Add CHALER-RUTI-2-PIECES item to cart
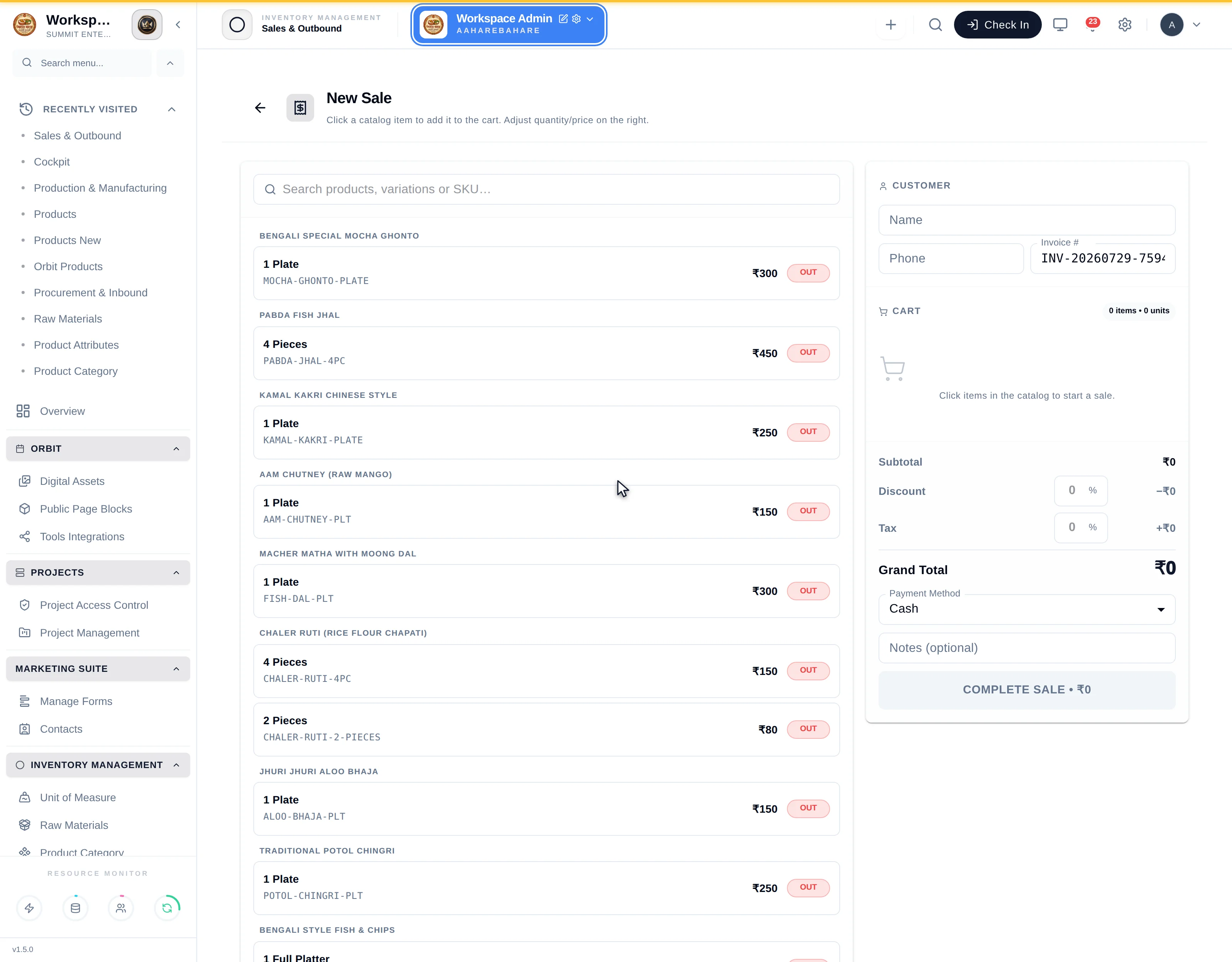The image size is (1232, 962). (x=546, y=729)
